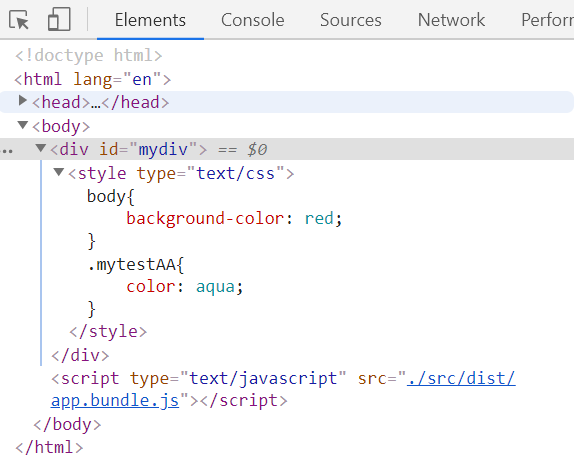574x471 pixels.
Task: Open the Console tab
Action: pos(253,20)
